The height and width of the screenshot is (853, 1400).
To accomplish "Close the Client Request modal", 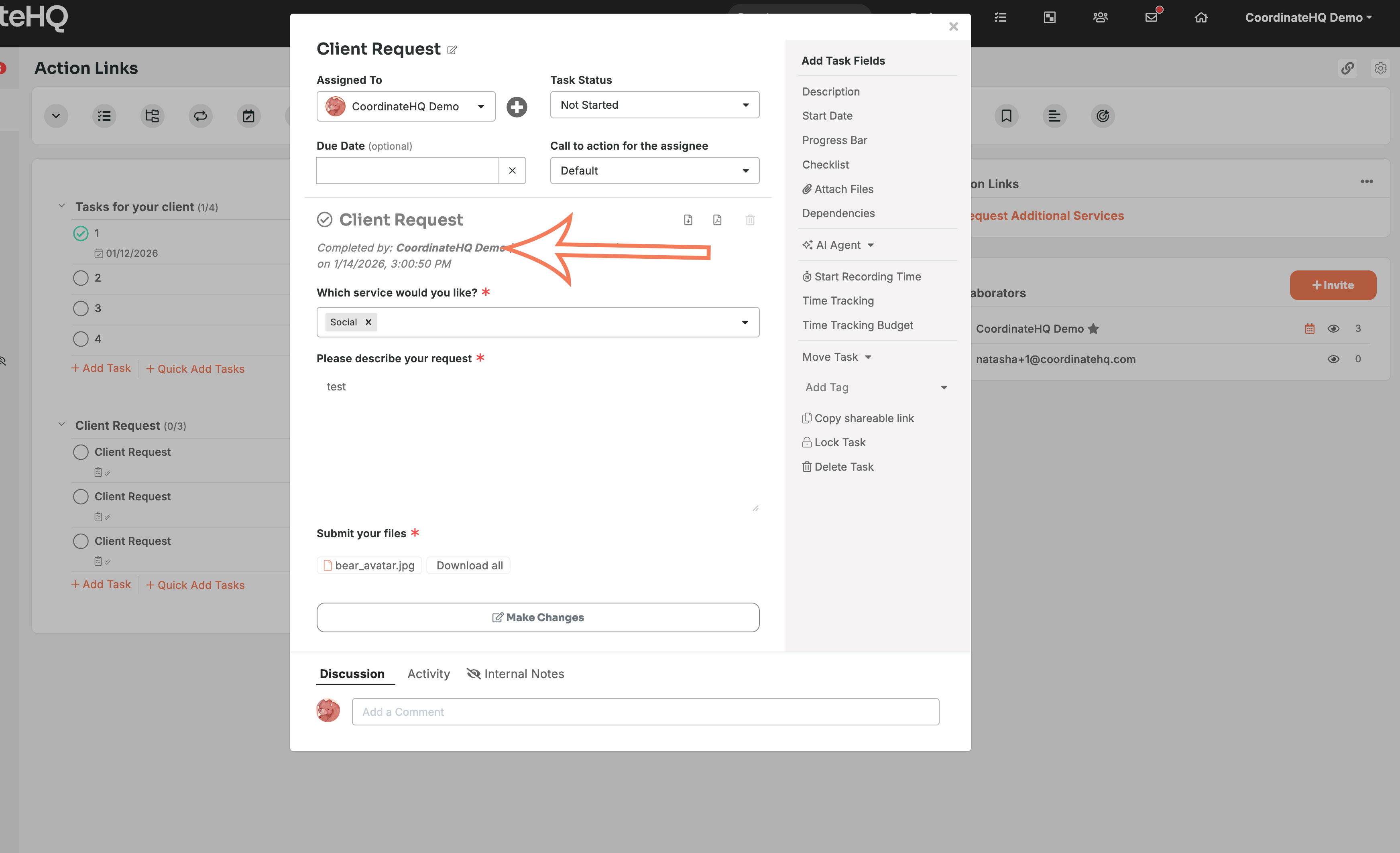I will (953, 26).
